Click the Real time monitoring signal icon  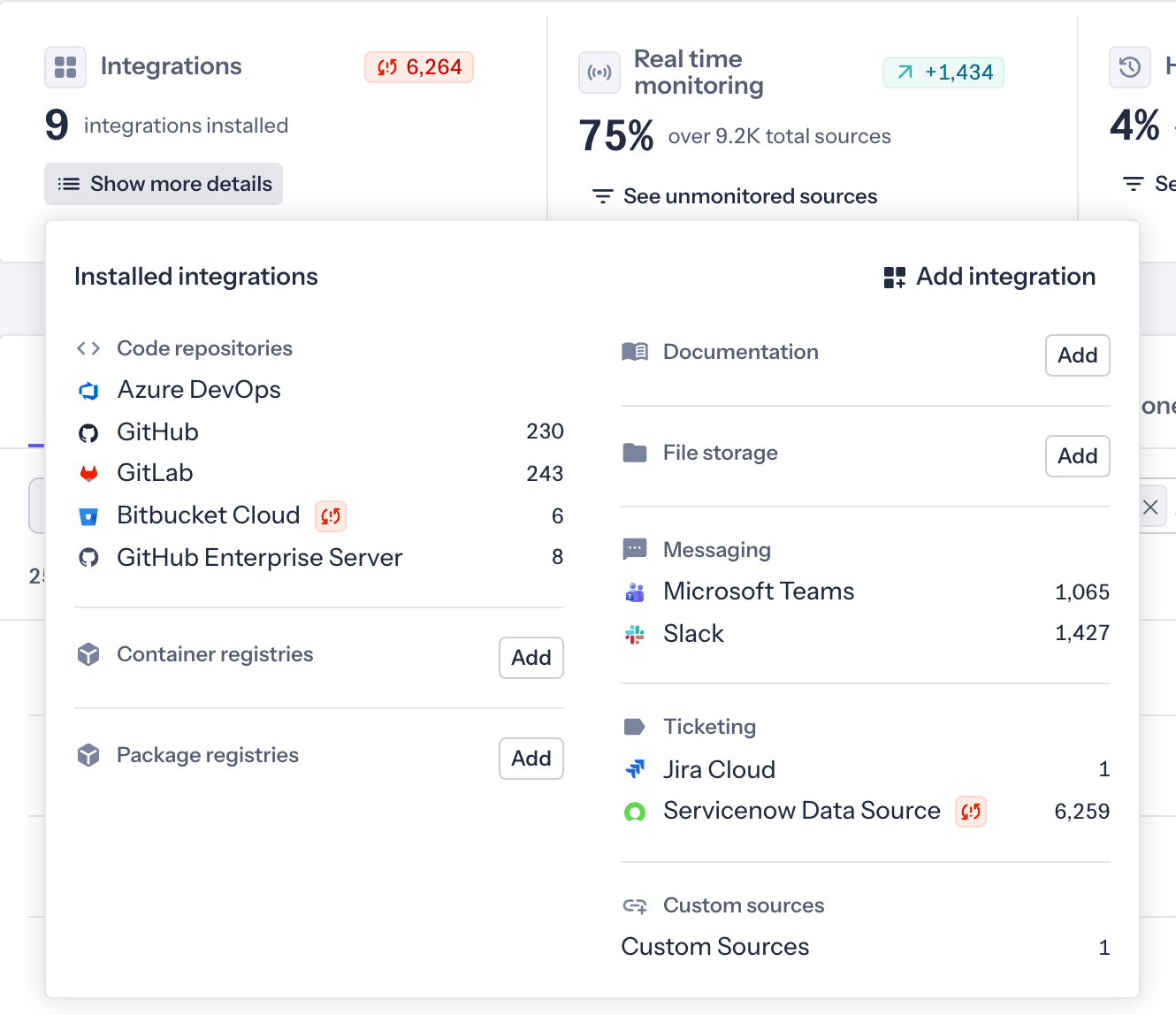coord(599,72)
